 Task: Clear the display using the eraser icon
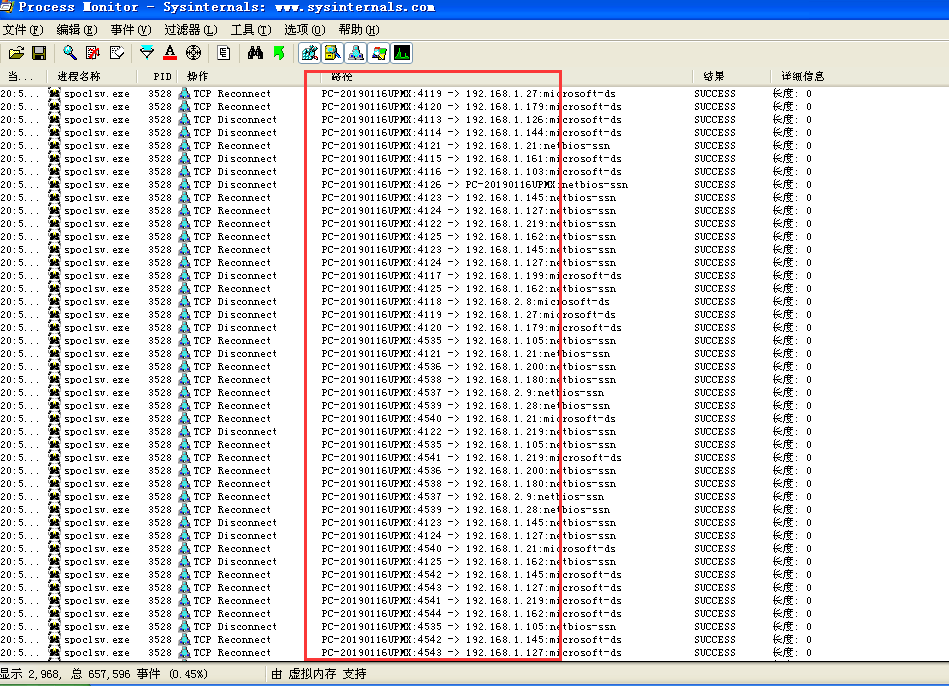coord(117,53)
